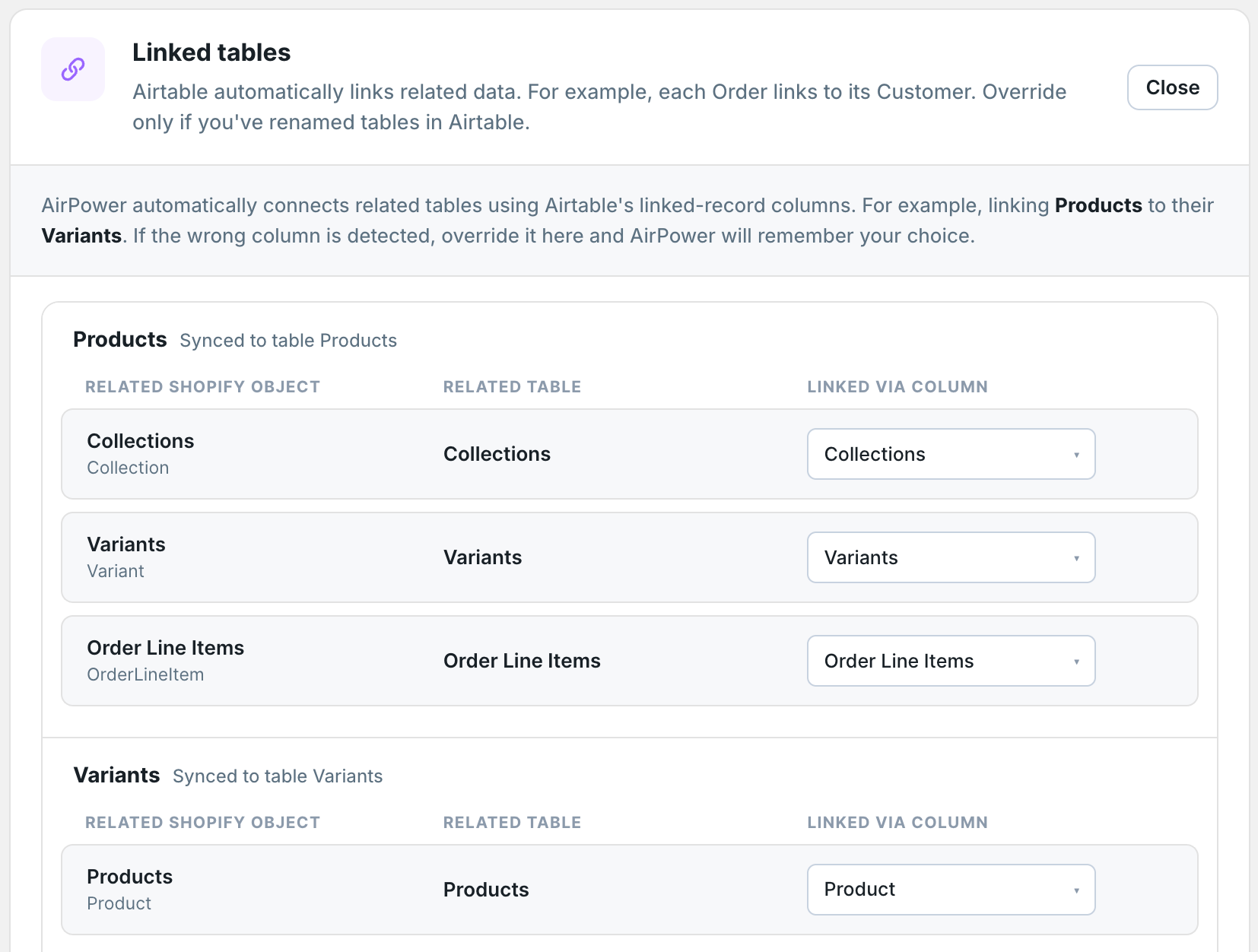Click 'Collections' in the Related Table column

click(x=497, y=454)
